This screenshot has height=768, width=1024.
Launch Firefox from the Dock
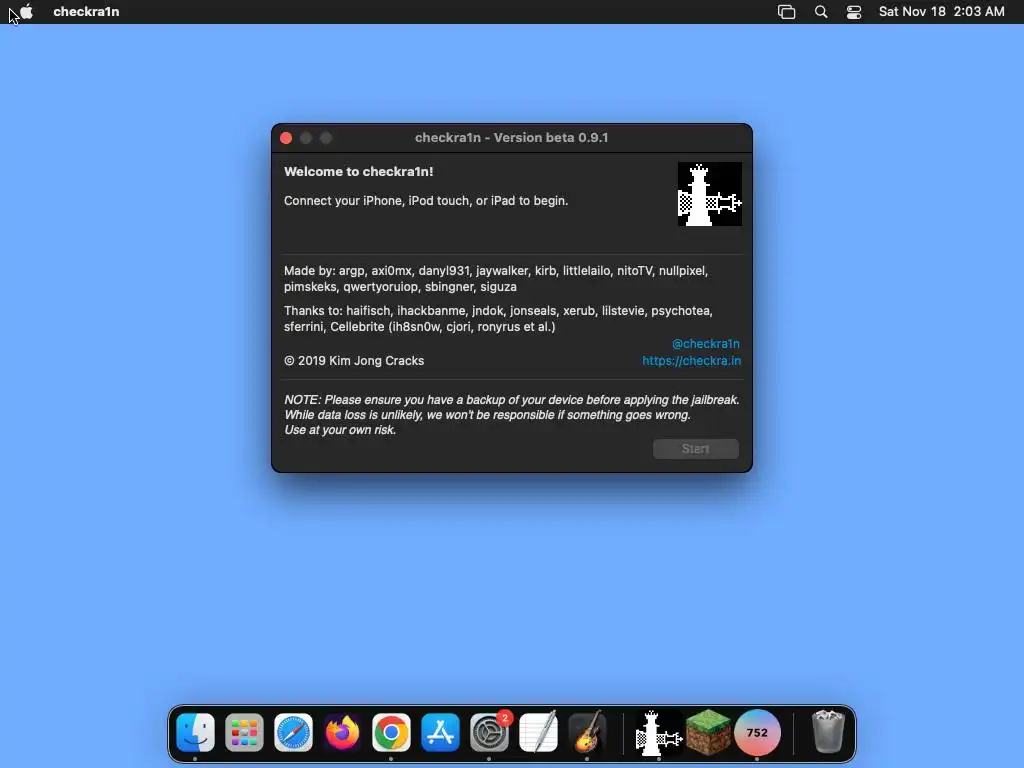342,732
